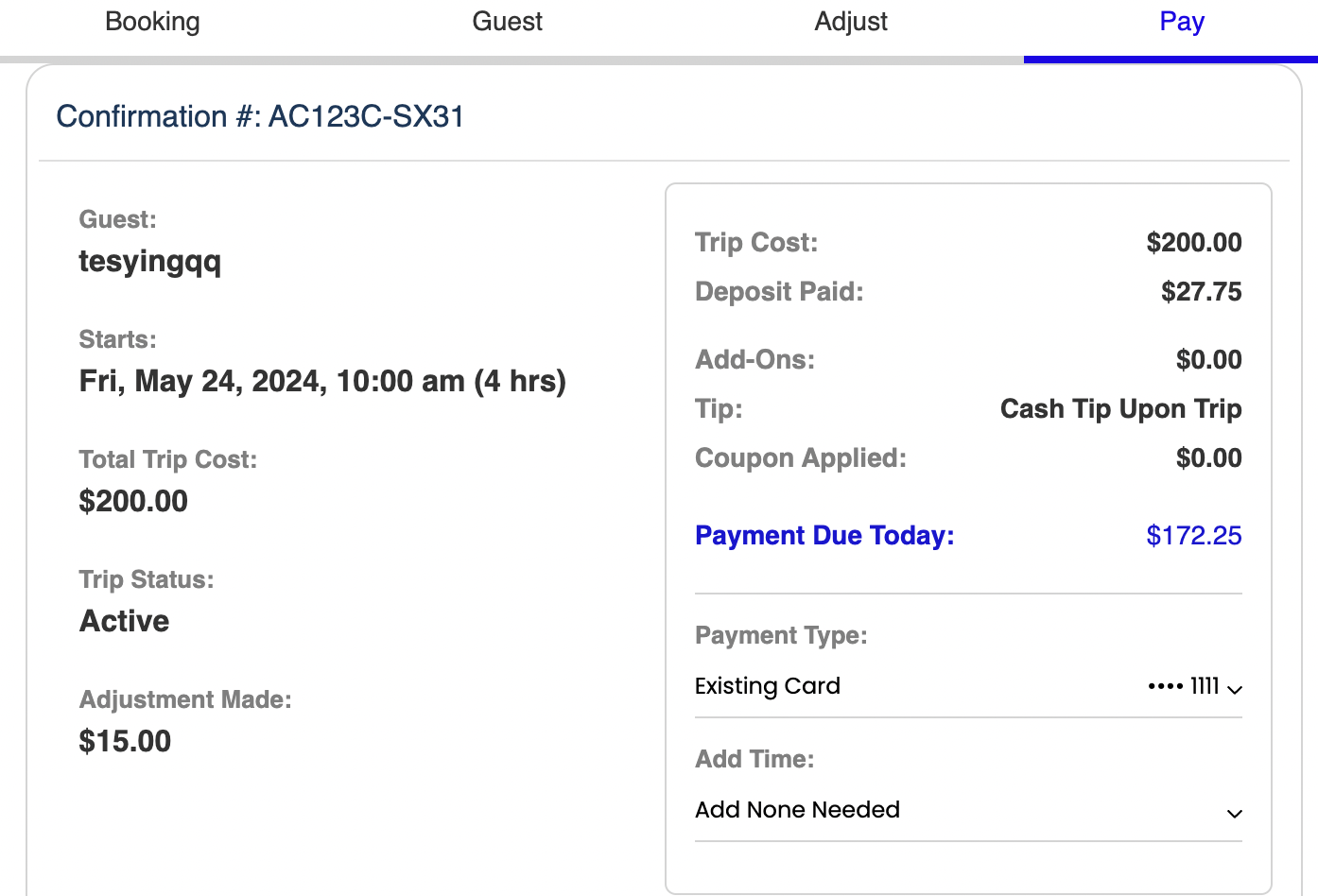Click the Payment Due Today label
The image size is (1318, 896).
[x=824, y=536]
